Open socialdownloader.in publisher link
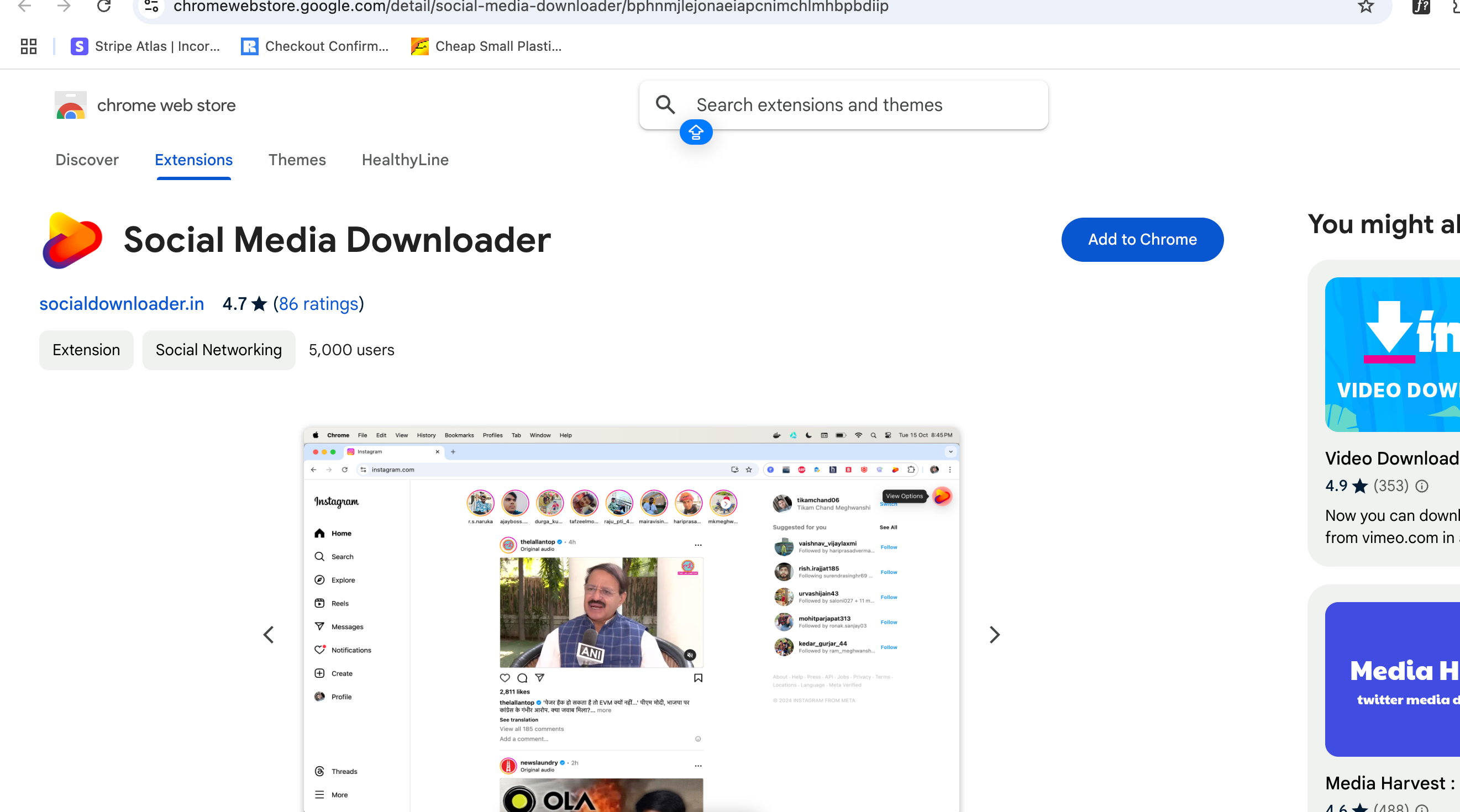Screen dimensions: 1460x812 pos(121,304)
